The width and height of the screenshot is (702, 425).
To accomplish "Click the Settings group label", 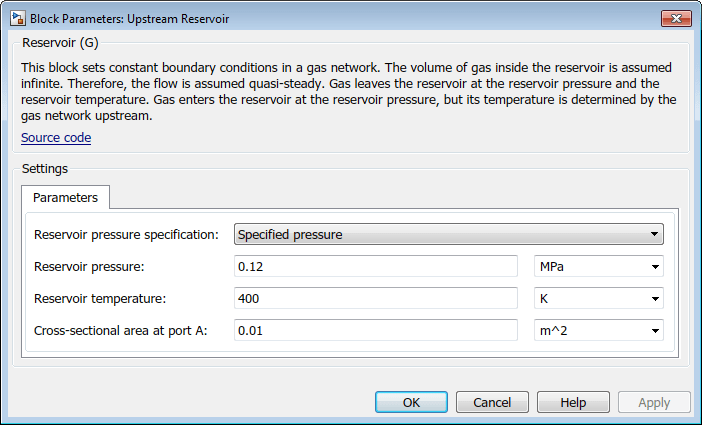I will [x=44, y=169].
